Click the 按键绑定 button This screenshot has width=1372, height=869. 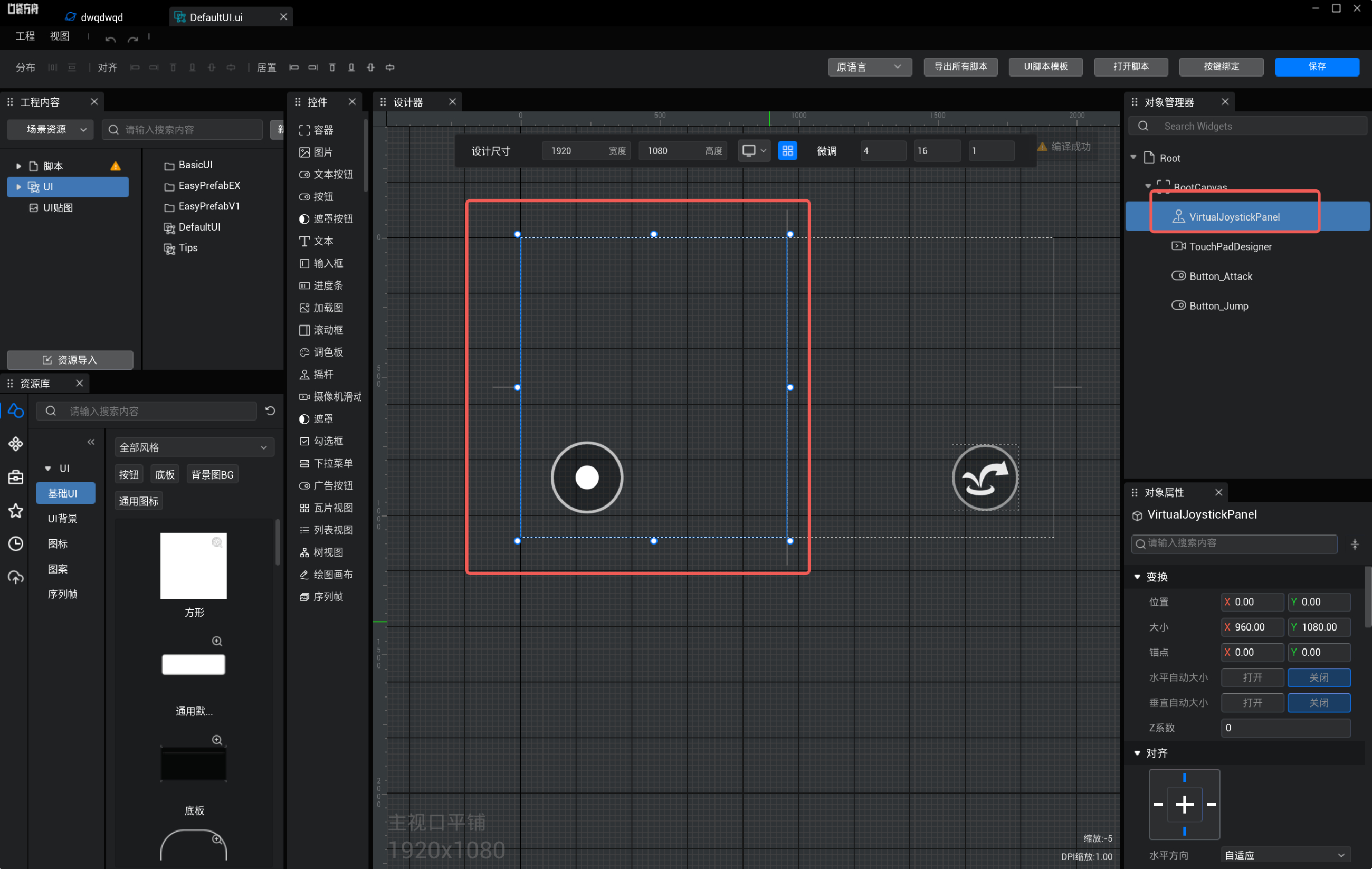click(1221, 66)
